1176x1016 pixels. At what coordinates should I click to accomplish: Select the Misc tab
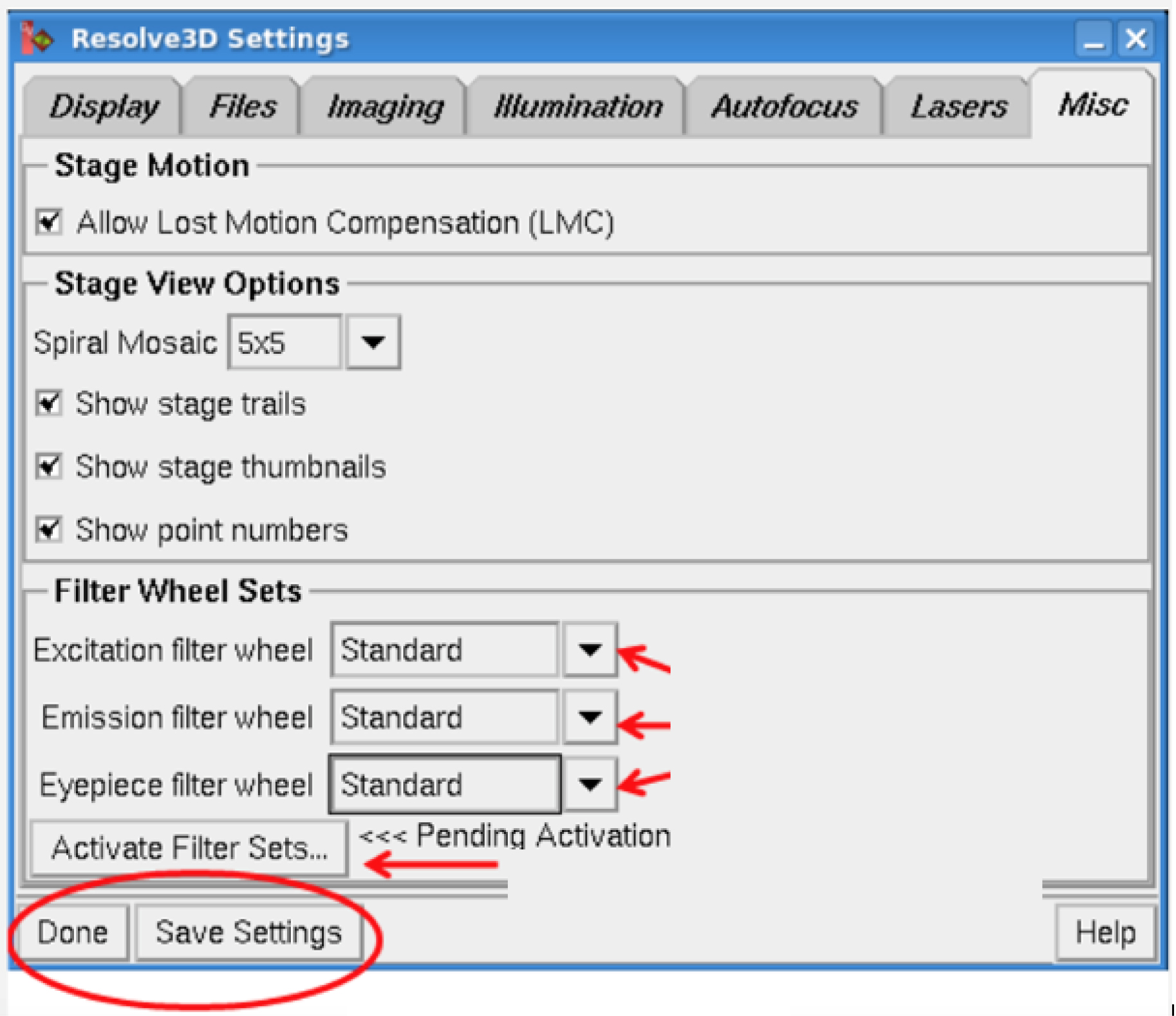pos(1093,104)
